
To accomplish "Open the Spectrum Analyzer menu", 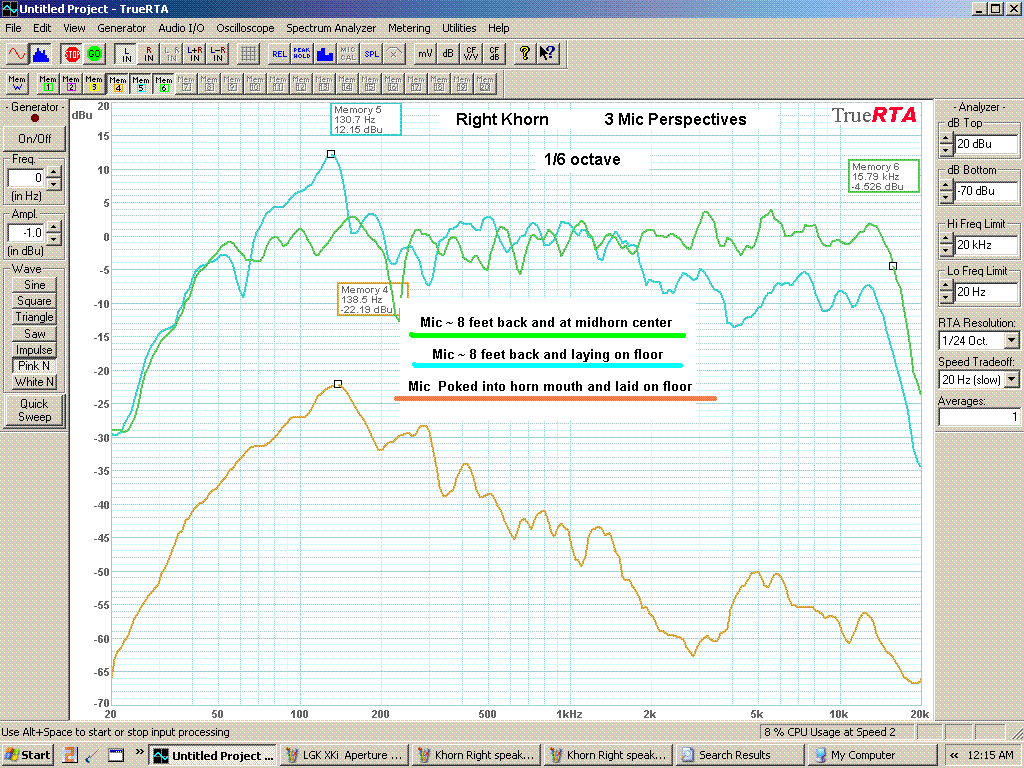I will point(330,28).
